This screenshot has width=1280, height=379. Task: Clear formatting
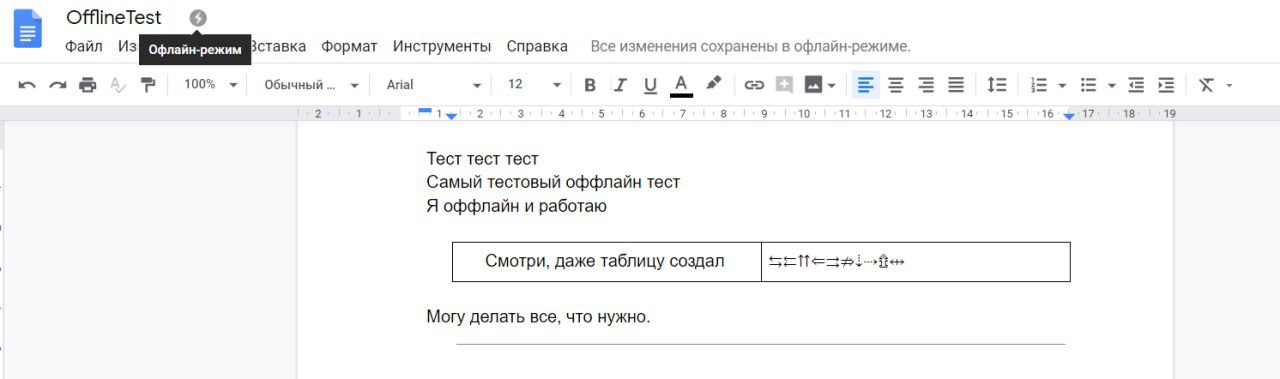point(1206,85)
